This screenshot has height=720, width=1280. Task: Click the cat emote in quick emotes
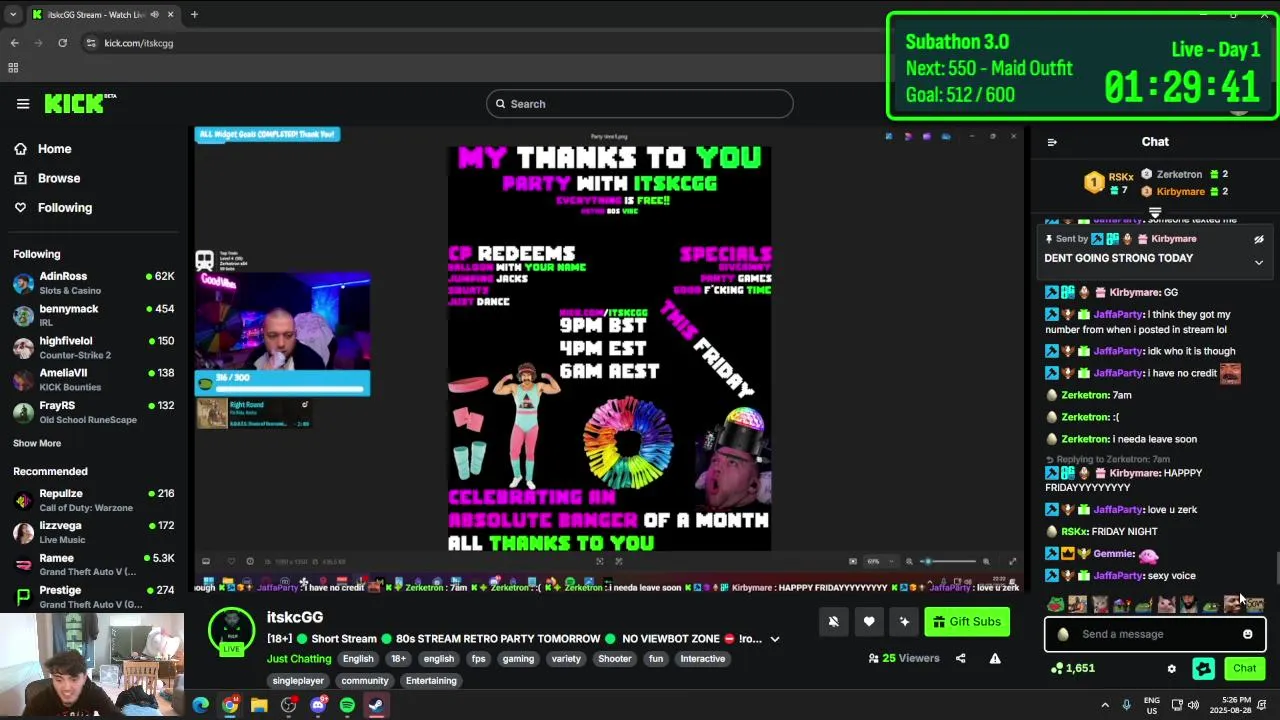pyautogui.click(x=1166, y=604)
